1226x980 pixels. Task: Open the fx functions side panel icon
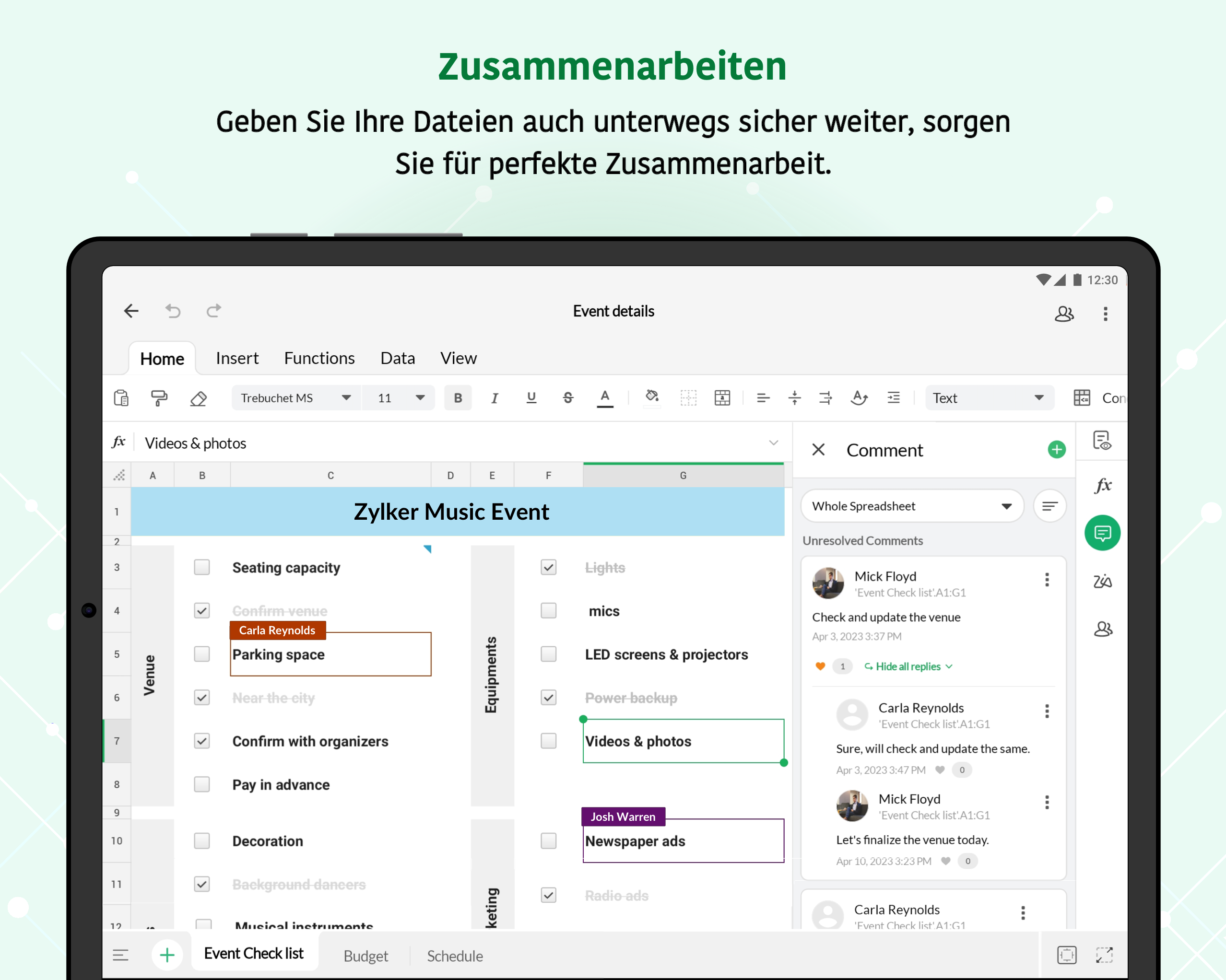[x=1103, y=486]
